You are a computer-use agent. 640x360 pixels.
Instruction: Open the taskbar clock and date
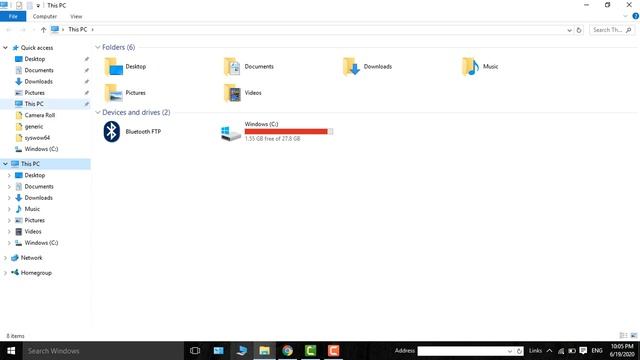coord(622,351)
